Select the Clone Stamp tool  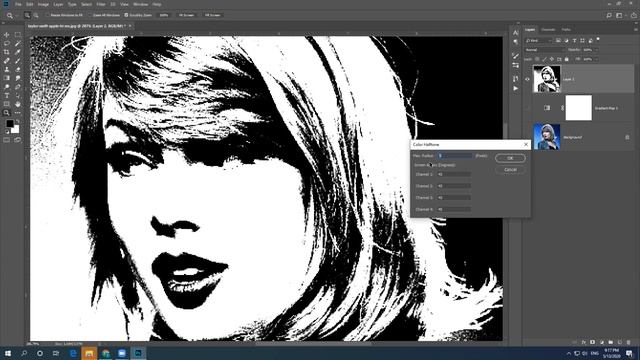click(x=7, y=69)
